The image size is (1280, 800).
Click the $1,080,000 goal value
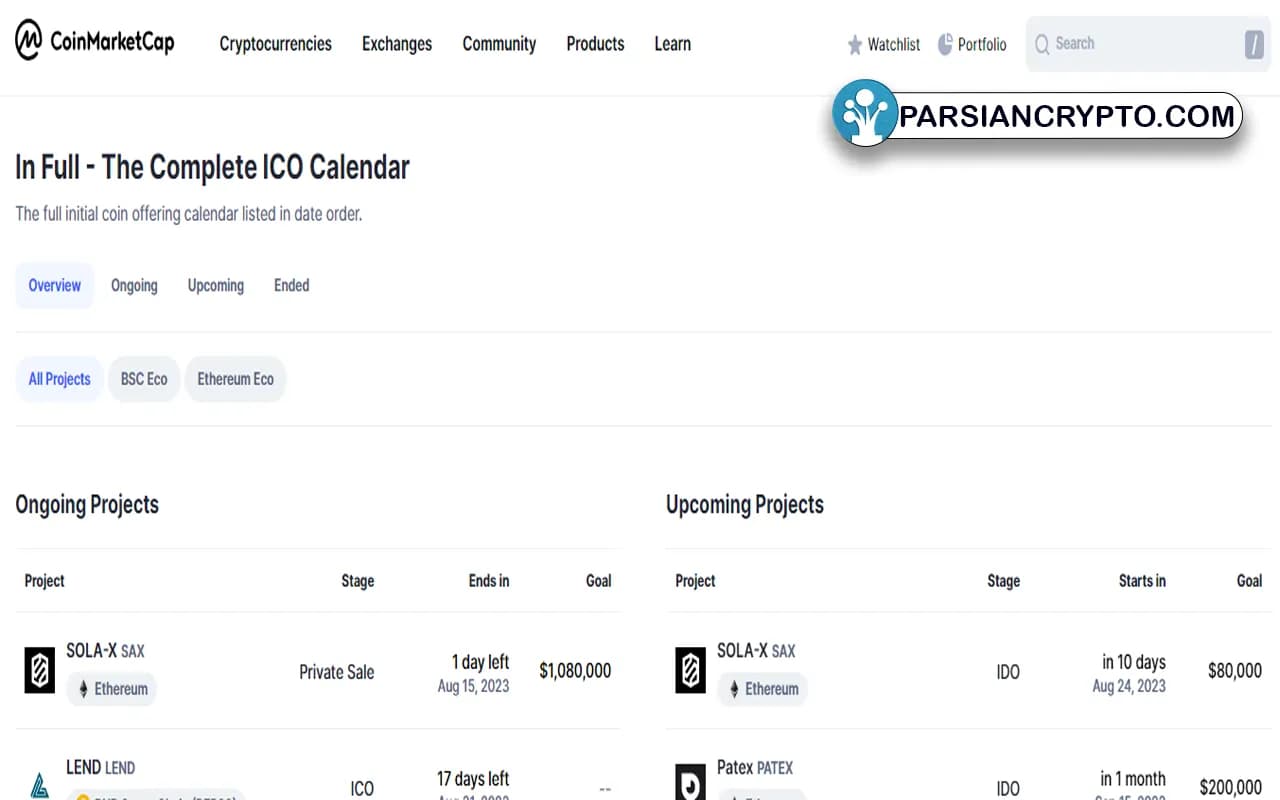575,671
